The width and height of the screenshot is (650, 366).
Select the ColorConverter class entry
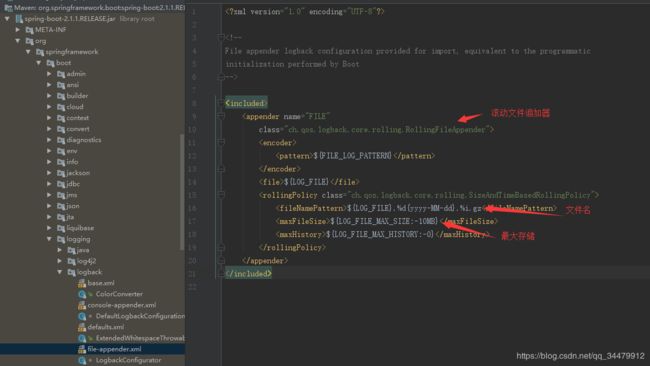119,294
